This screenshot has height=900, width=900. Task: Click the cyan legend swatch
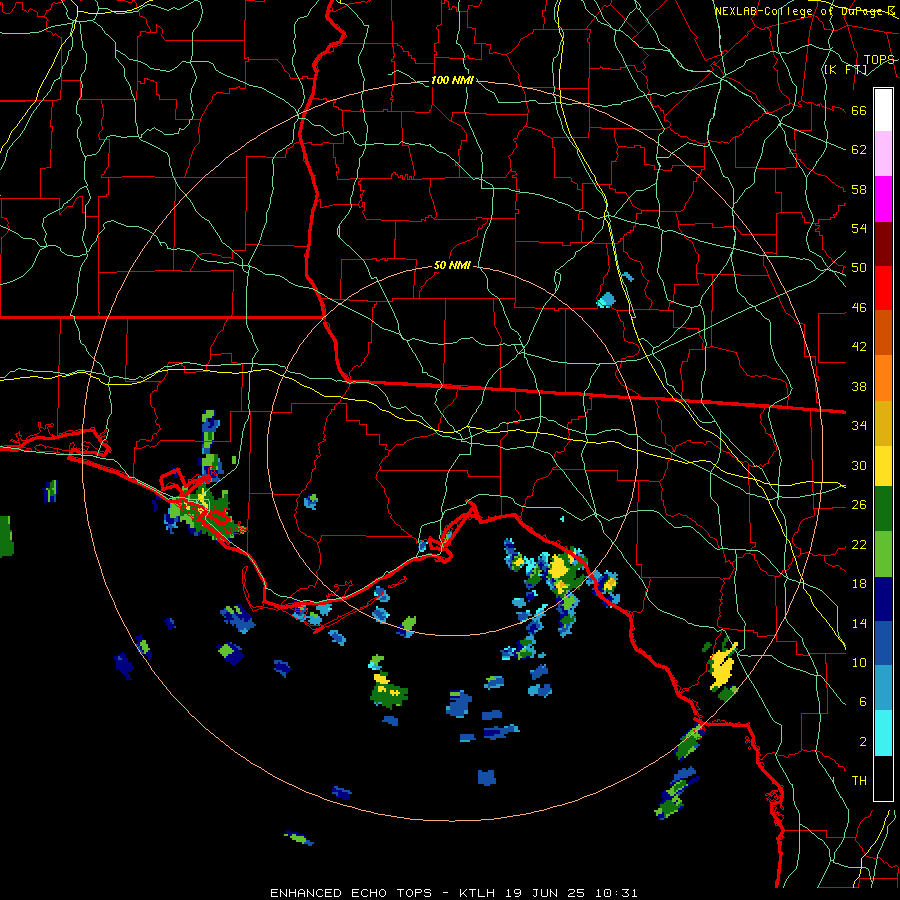(883, 733)
